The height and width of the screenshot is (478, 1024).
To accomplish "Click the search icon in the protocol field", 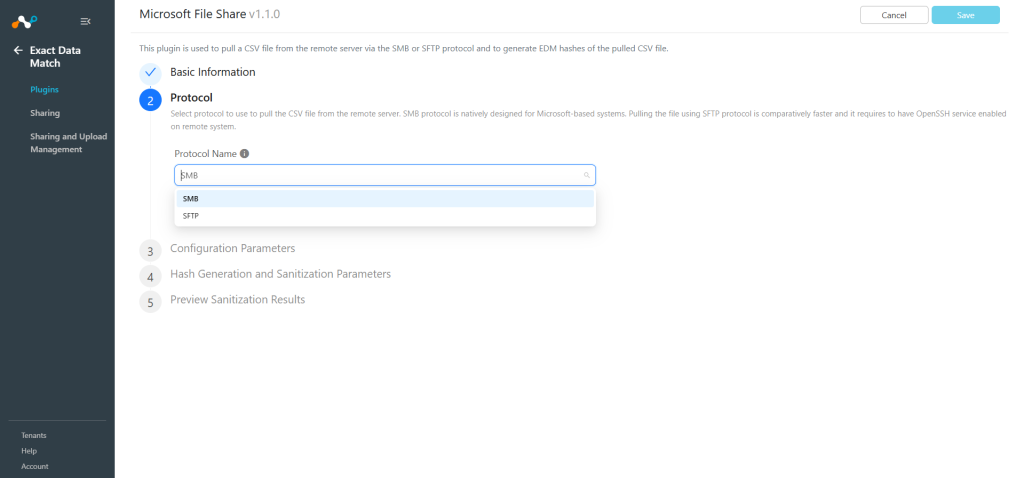I will coord(586,175).
